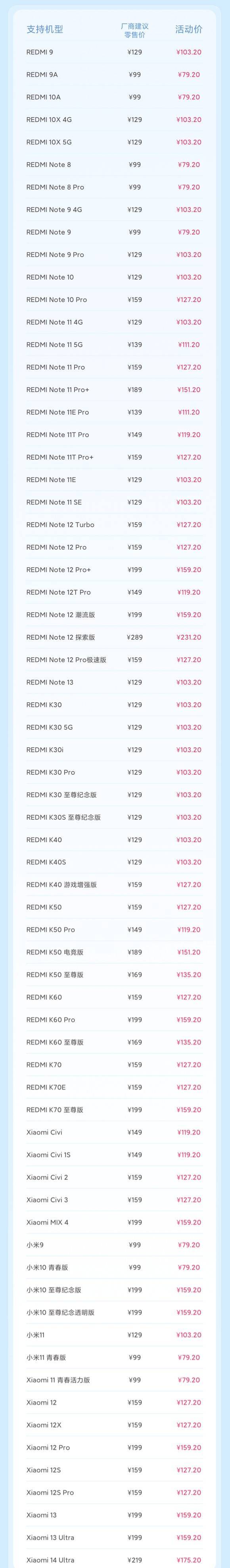Select the REDMI Note 8 Pro model name
Image resolution: width=230 pixels, height=1568 pixels.
[x=55, y=188]
